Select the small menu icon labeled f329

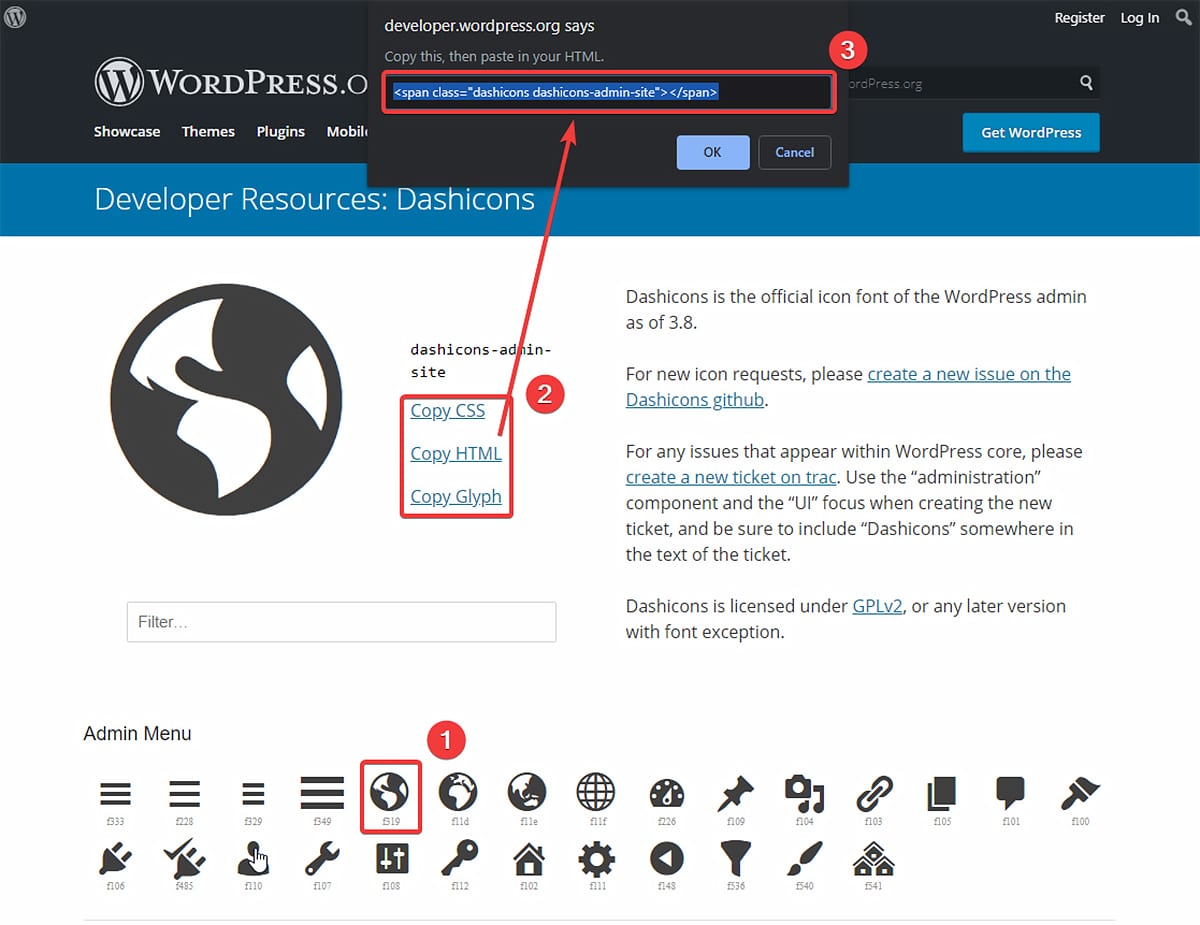[x=253, y=794]
